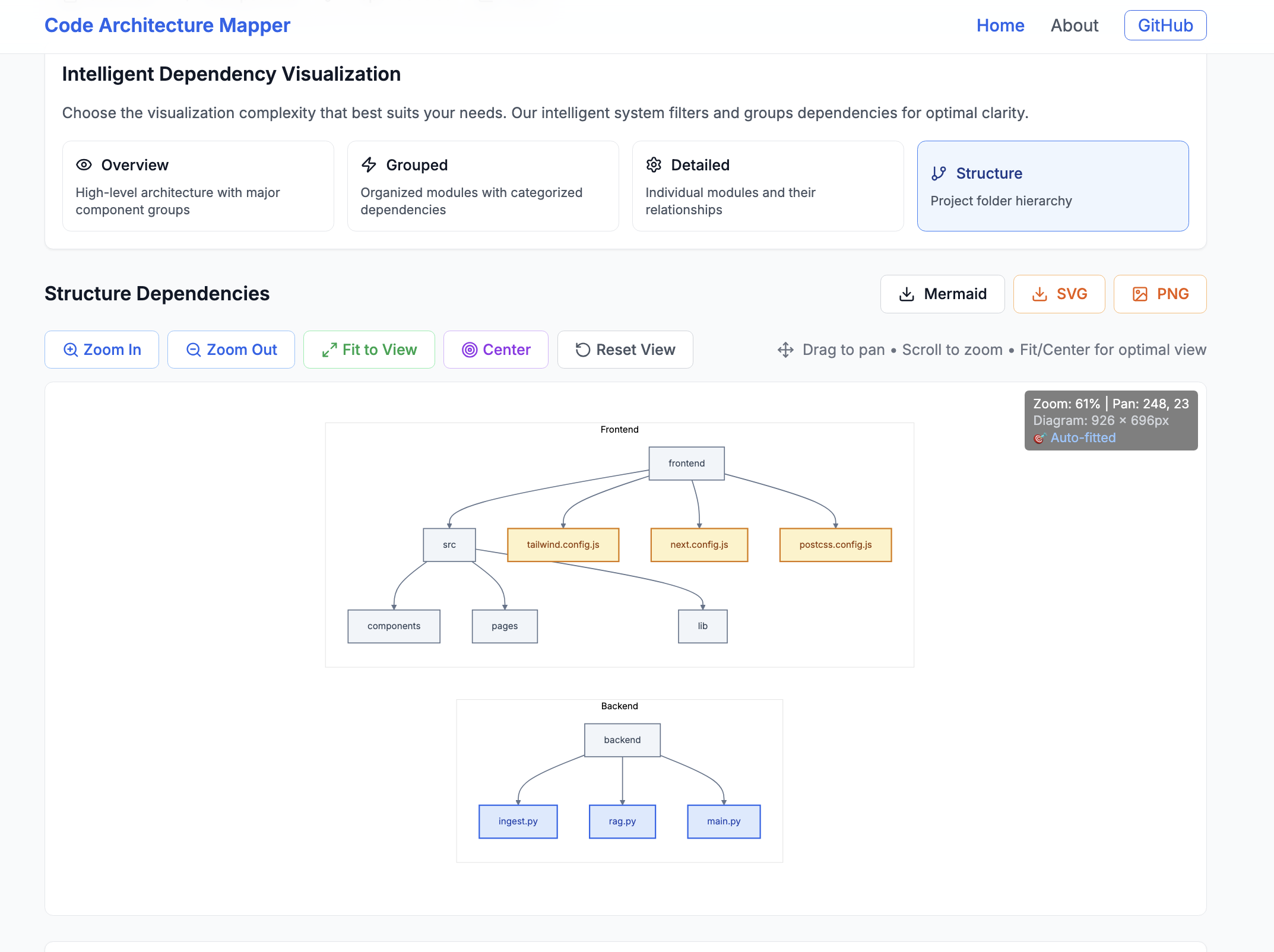Click the Center target icon
The image size is (1274, 952).
pos(470,350)
